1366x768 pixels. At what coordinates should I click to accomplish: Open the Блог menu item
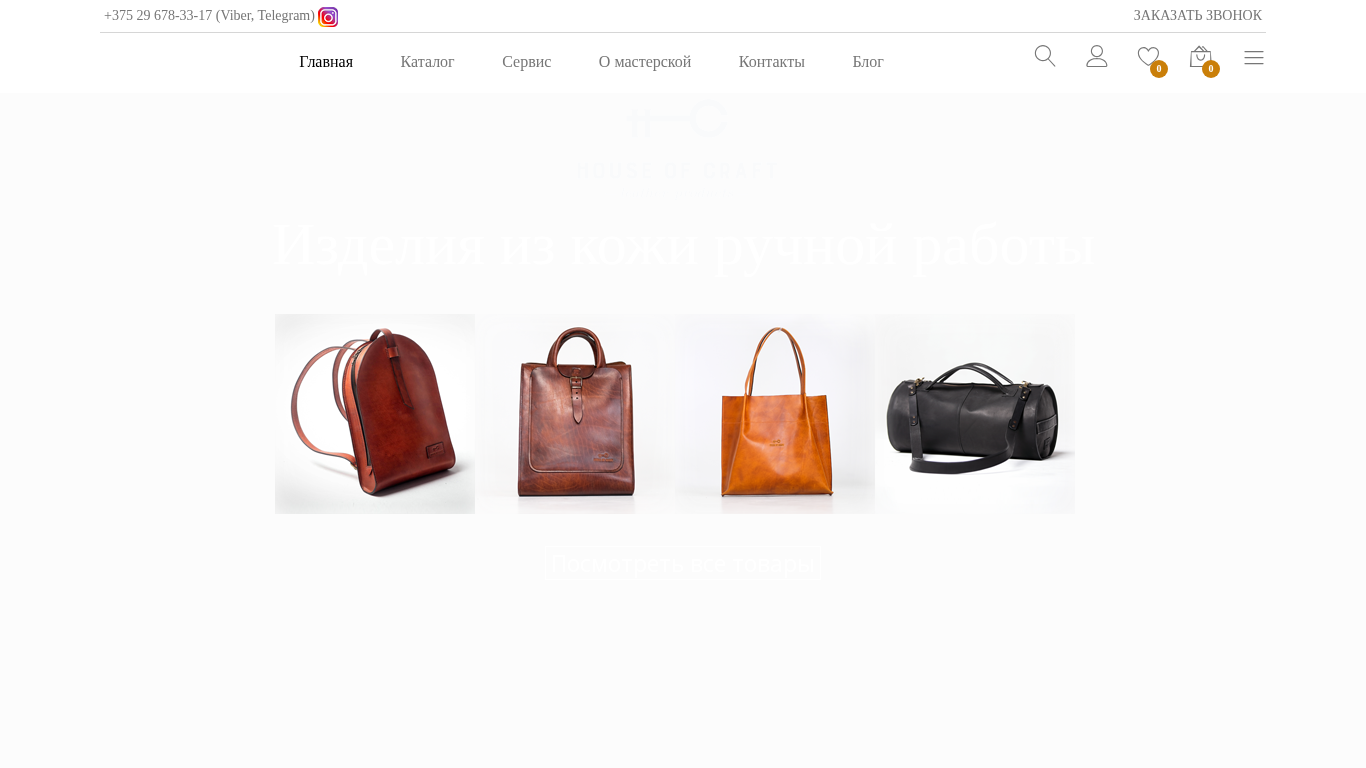[x=868, y=62]
